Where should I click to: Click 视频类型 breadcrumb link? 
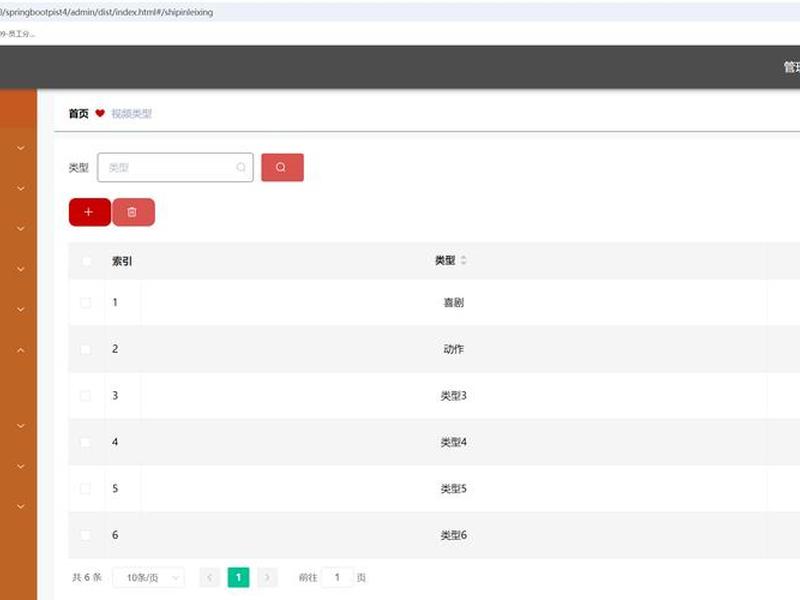pos(132,113)
